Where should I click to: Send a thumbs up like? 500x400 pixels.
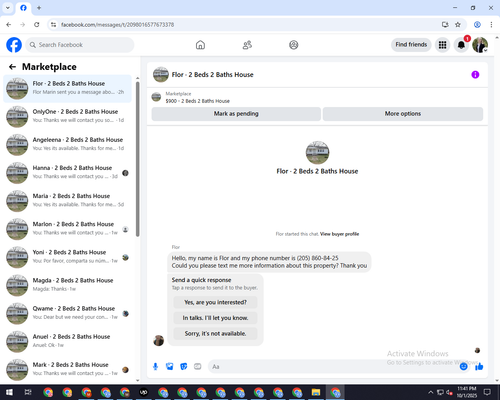[479, 367]
